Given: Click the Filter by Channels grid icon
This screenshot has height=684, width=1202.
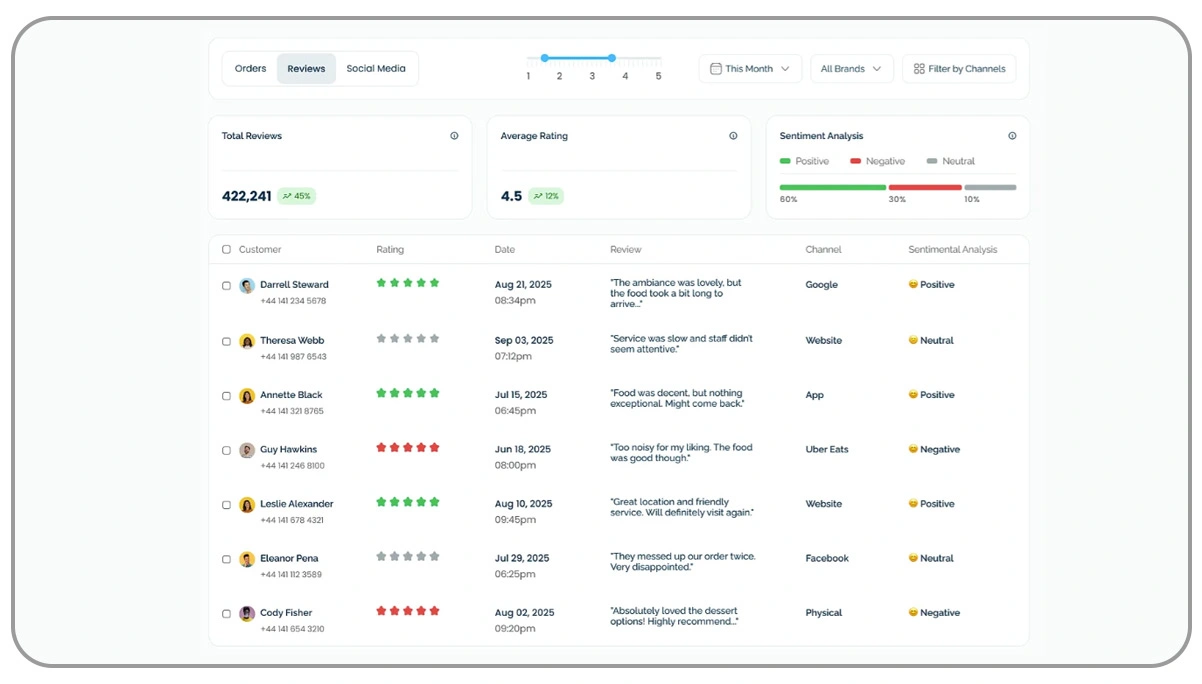Looking at the screenshot, I should (918, 68).
